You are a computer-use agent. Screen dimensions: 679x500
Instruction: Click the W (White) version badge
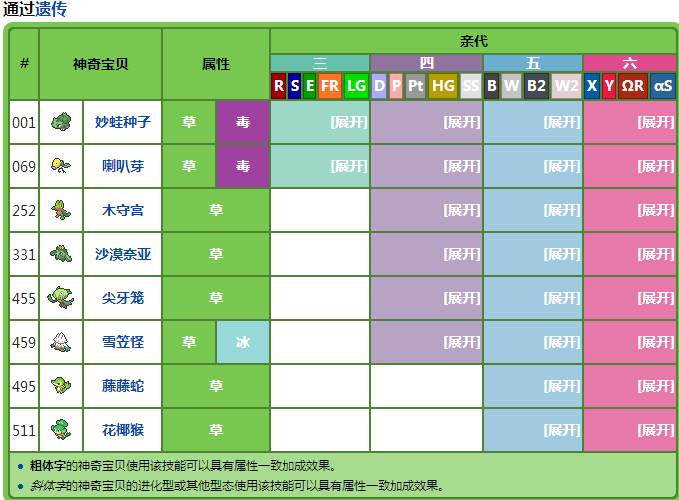[511, 86]
